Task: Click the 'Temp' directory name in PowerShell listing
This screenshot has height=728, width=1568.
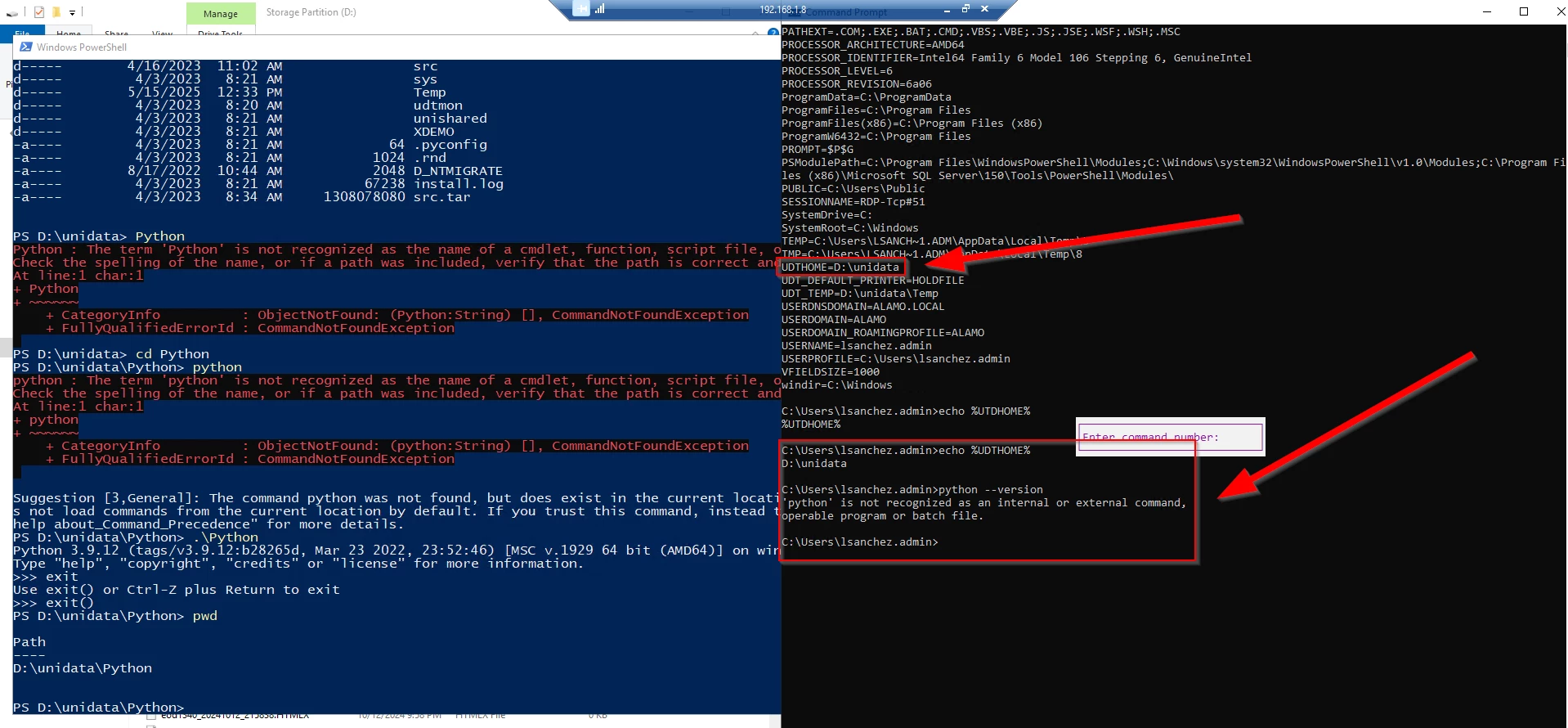Action: click(x=430, y=92)
